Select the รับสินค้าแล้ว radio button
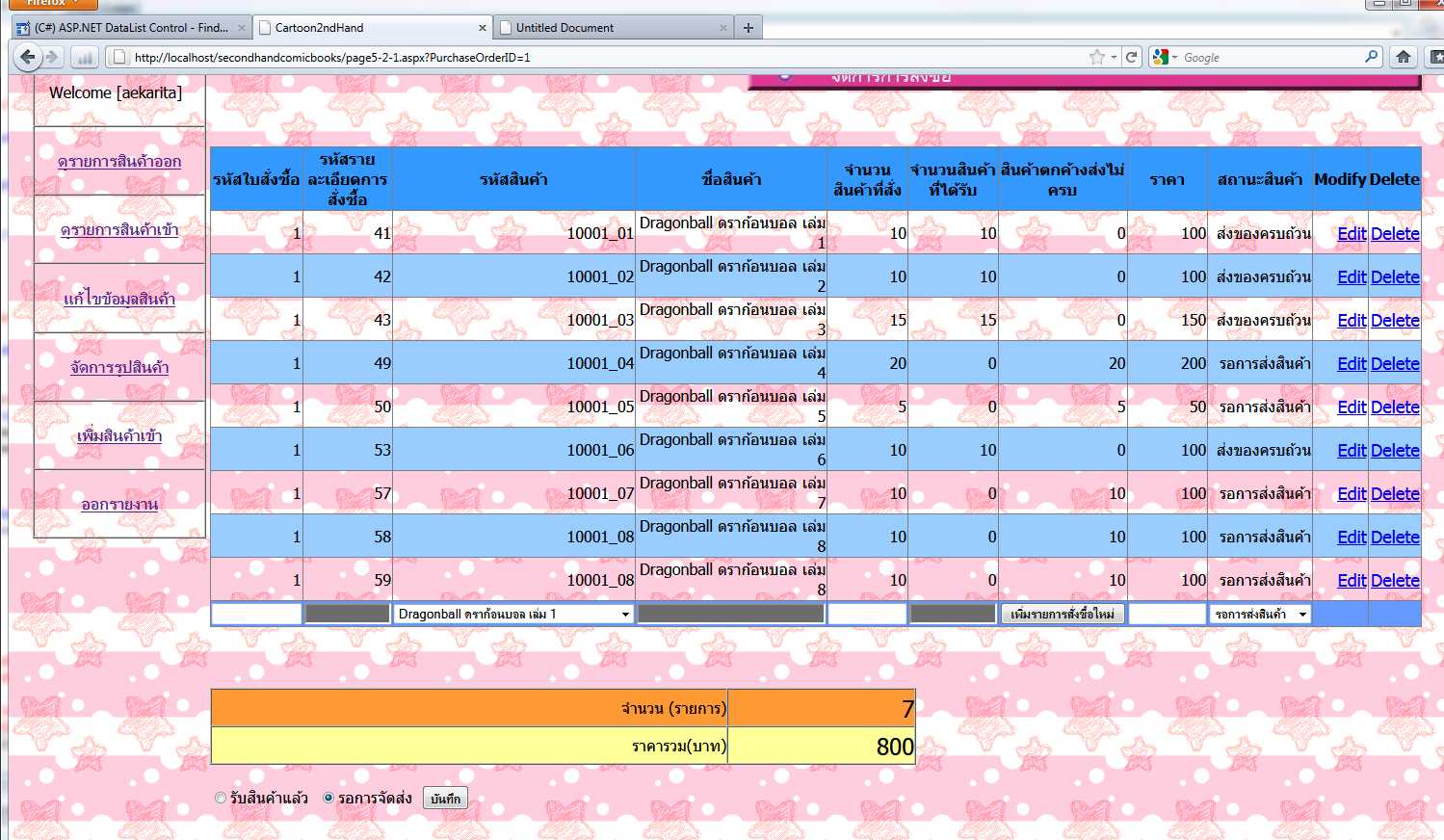 [x=221, y=798]
